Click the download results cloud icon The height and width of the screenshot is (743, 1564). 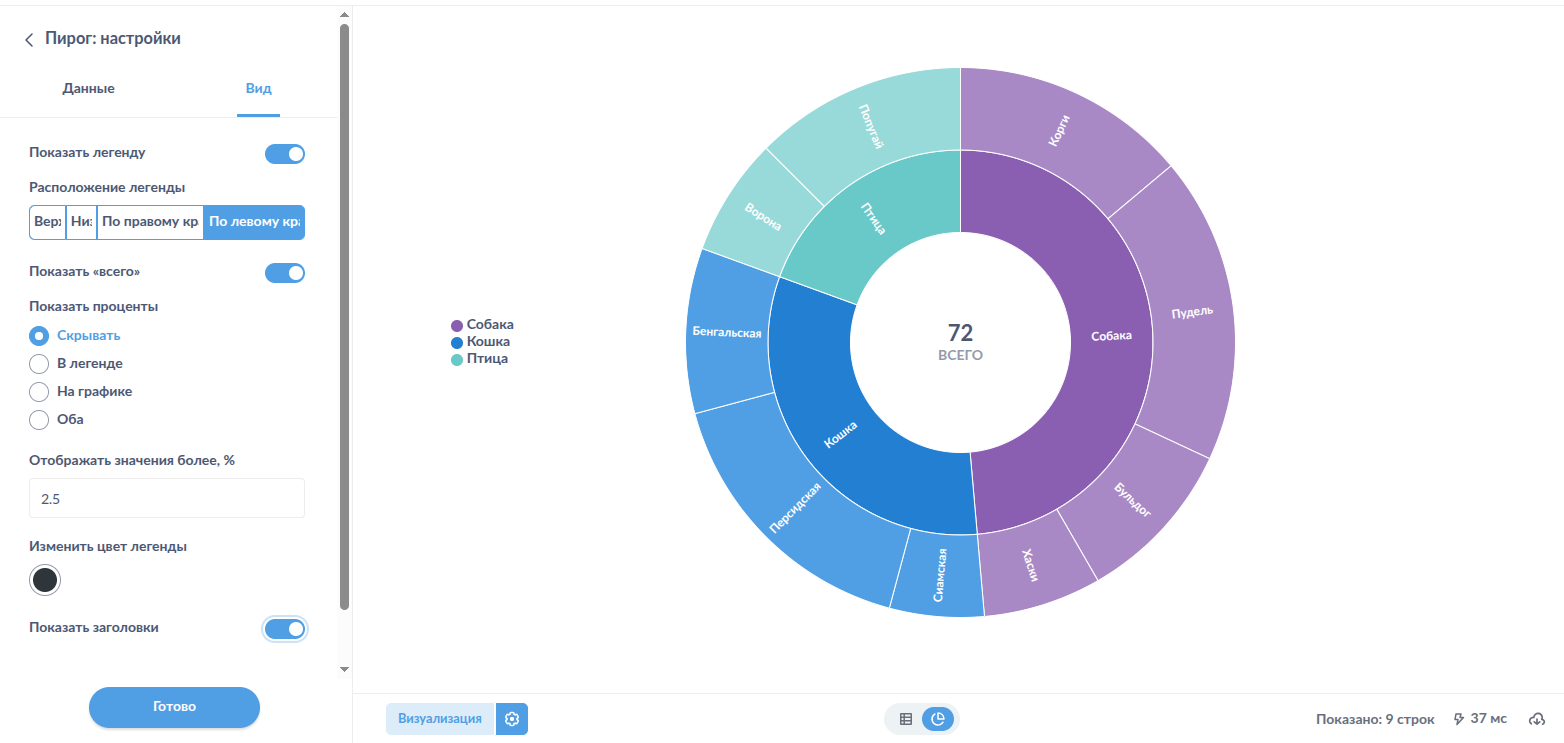(1538, 719)
